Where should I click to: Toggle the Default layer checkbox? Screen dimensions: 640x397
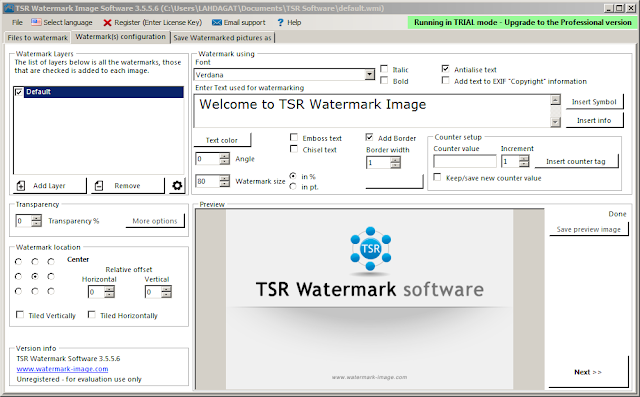(19, 92)
